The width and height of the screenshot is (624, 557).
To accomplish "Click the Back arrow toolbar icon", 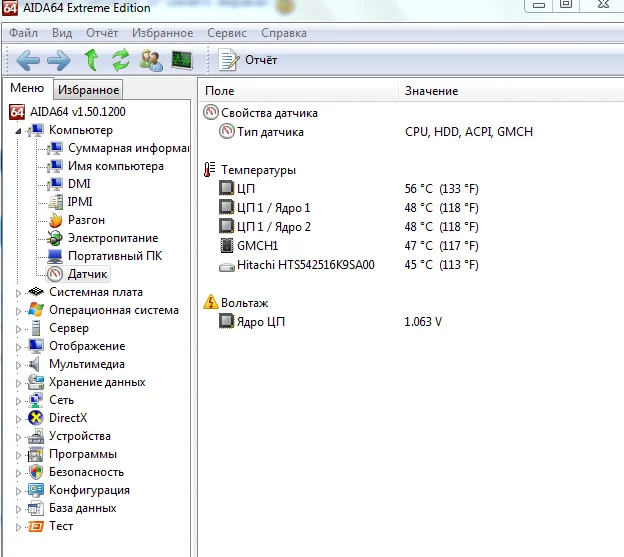I will click(x=28, y=60).
